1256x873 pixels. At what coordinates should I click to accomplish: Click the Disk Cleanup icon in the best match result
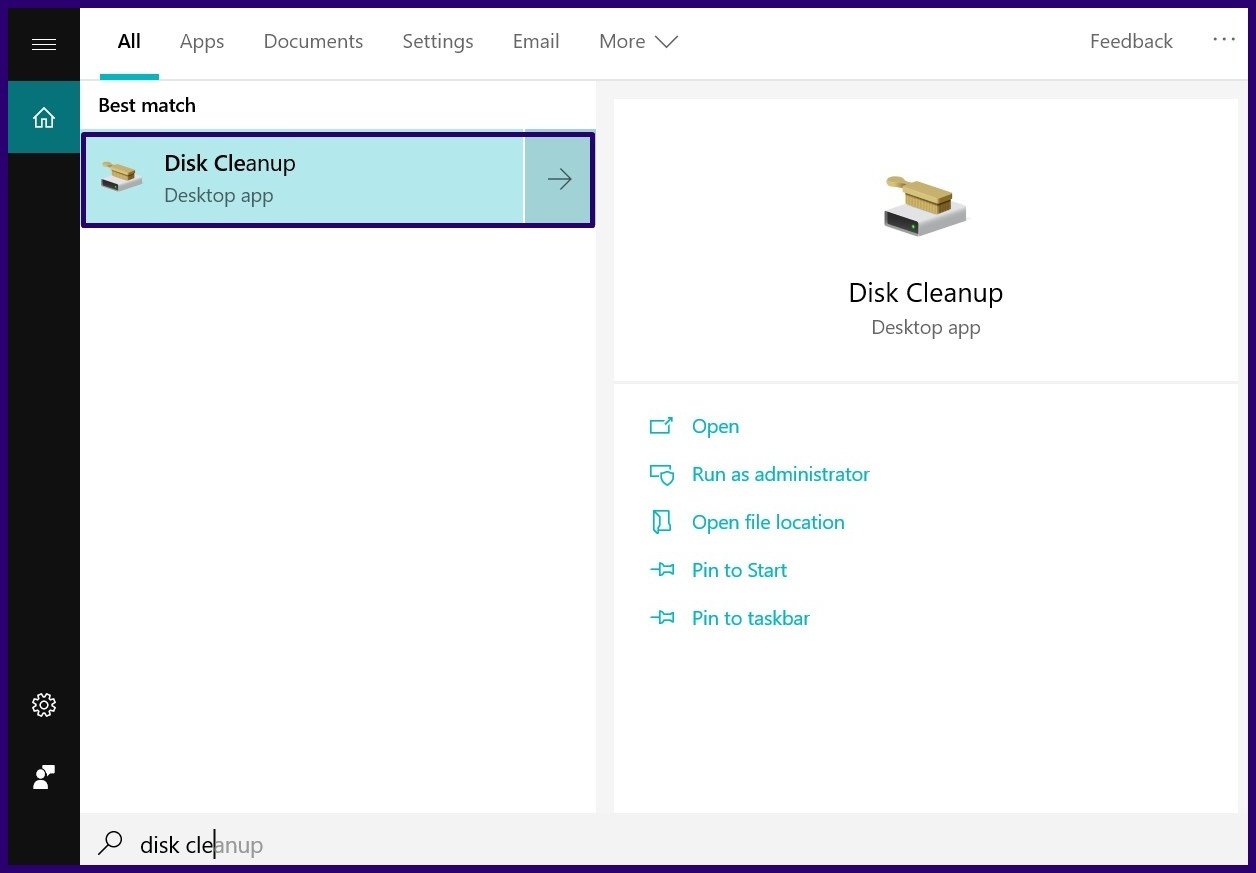click(x=122, y=179)
